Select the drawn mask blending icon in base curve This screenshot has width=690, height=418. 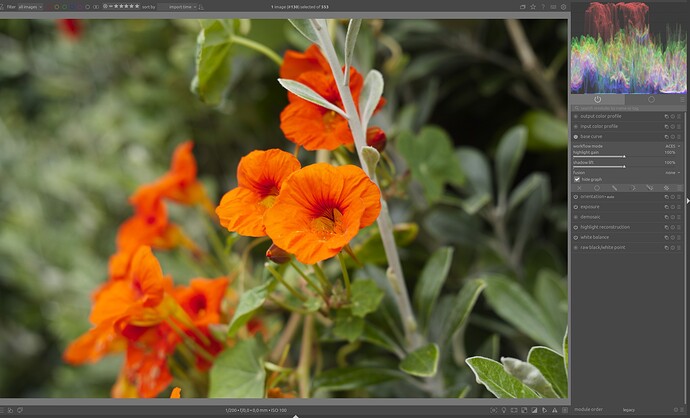613,188
